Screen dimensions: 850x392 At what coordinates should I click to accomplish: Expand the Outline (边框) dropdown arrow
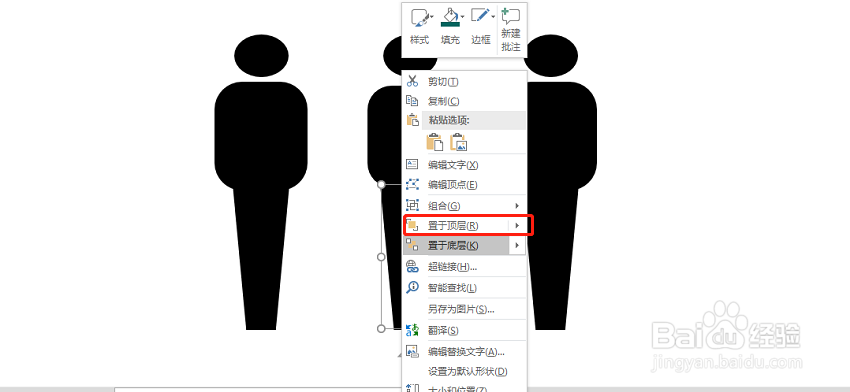click(x=493, y=17)
